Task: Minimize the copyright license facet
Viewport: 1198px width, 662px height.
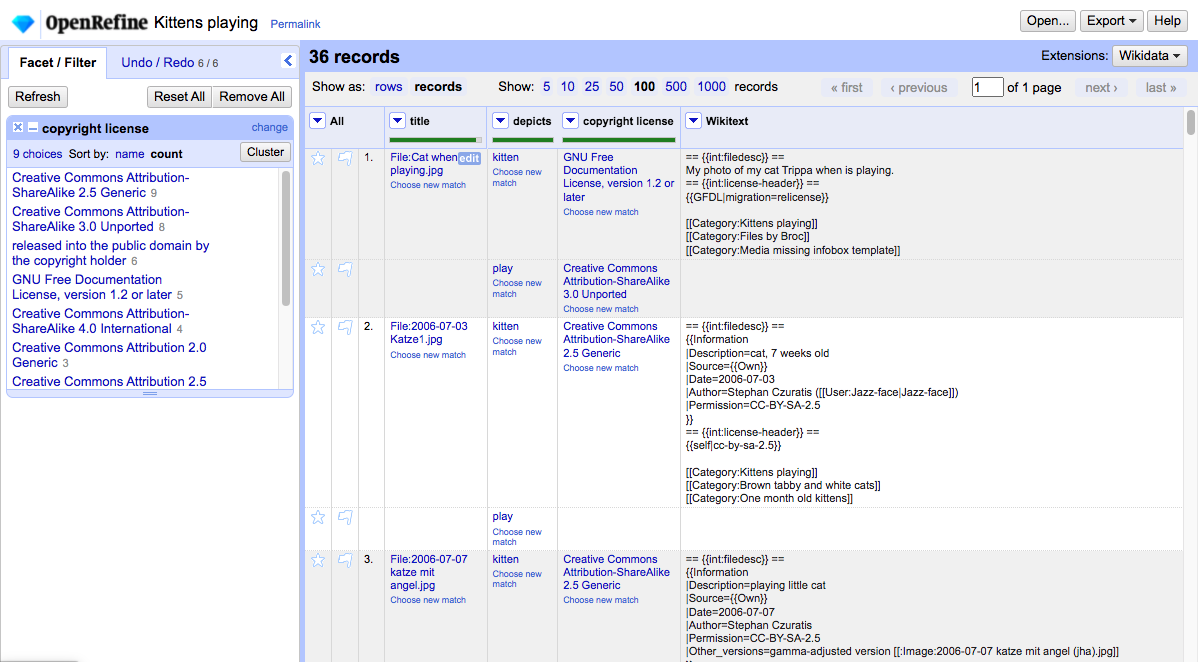Action: [31, 128]
